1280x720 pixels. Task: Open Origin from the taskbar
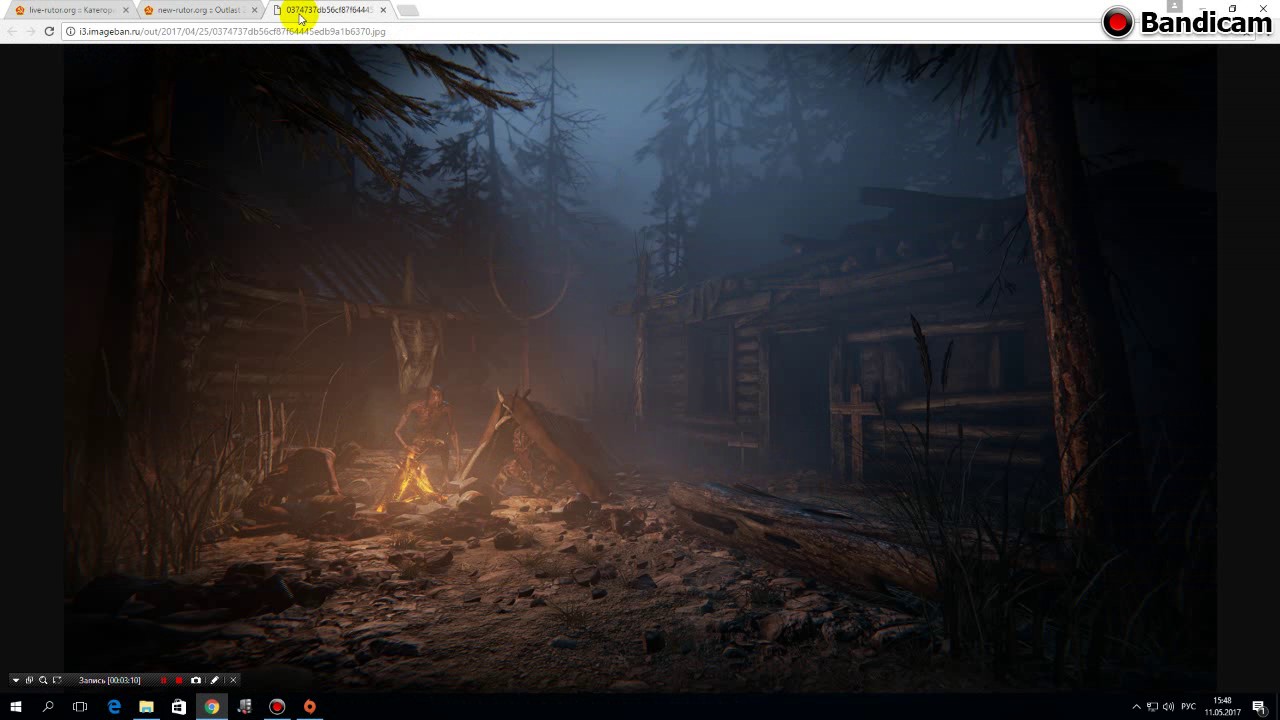(x=310, y=707)
